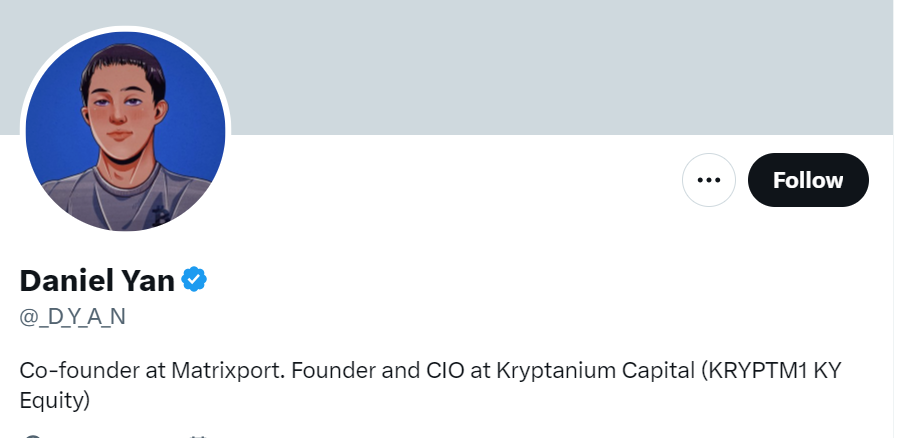Open Daniel Yan's profile picture

coord(125,131)
